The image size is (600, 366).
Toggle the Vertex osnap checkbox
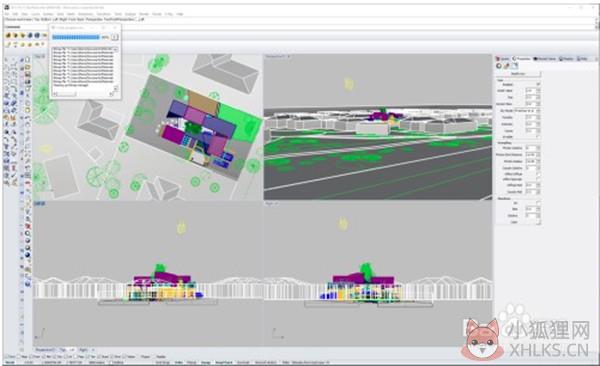point(124,357)
